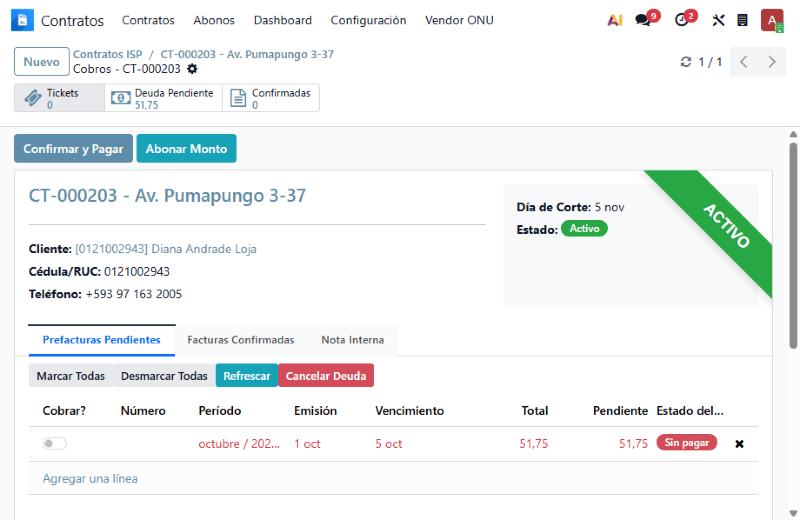The width and height of the screenshot is (800, 520).
Task: Open the activities clock icon with 2 badge
Action: click(682, 20)
